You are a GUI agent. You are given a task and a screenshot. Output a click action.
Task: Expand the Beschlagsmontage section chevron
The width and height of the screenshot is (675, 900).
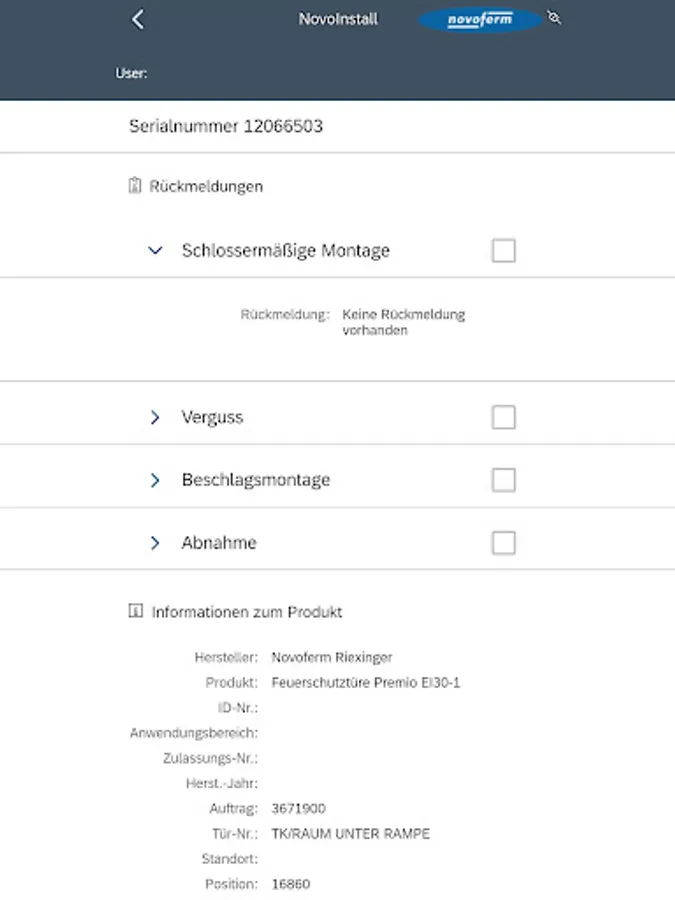(155, 480)
